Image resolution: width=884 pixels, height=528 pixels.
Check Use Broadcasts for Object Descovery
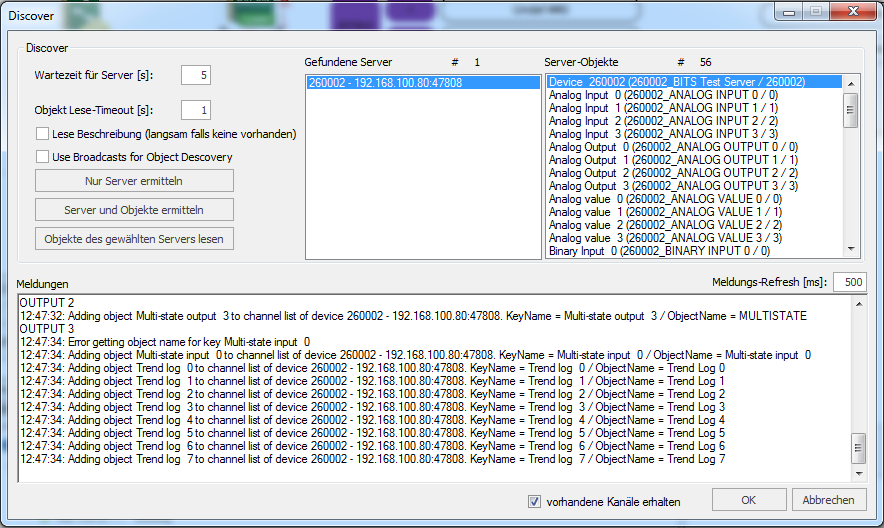42,157
